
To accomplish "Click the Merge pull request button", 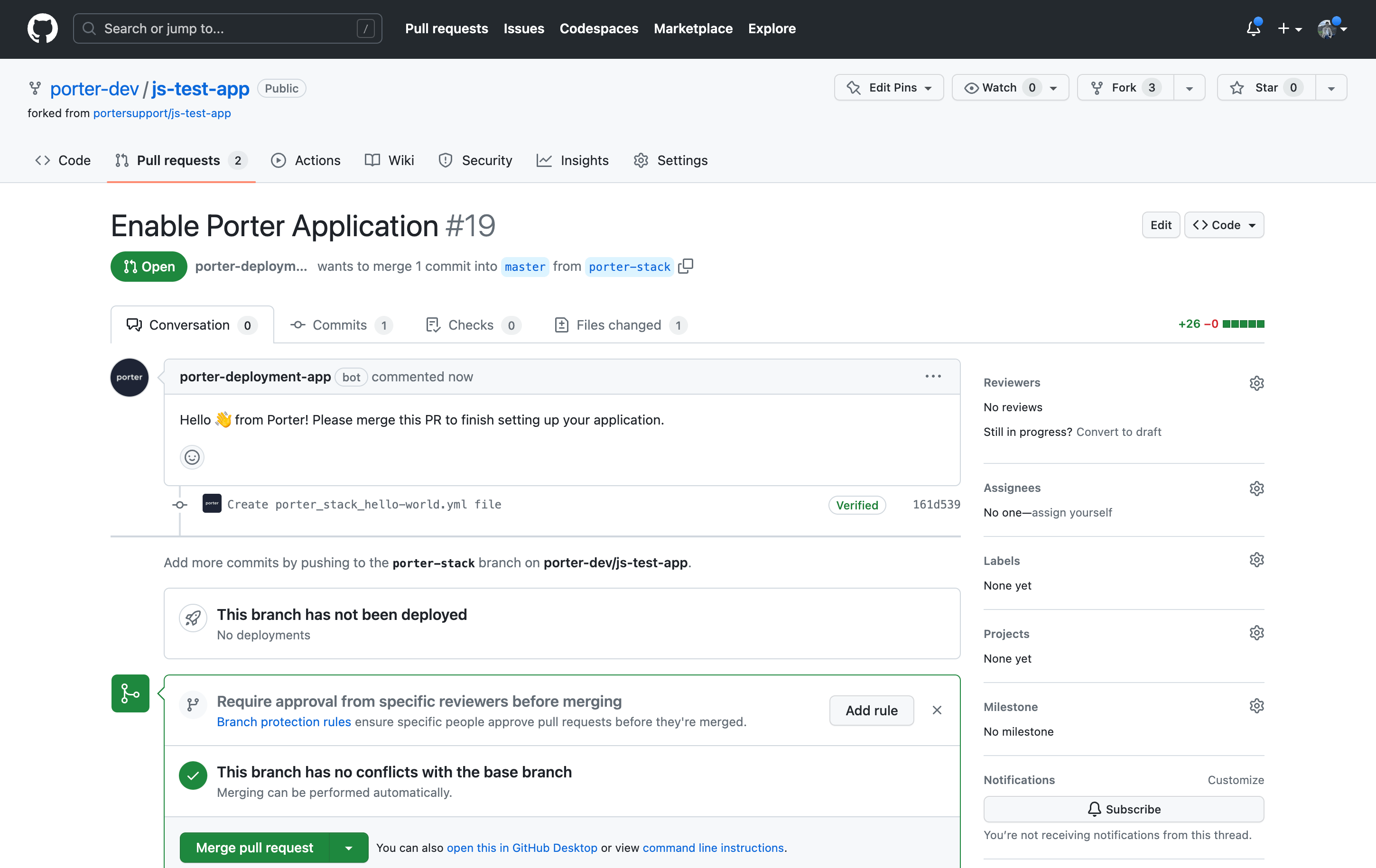I will click(254, 848).
